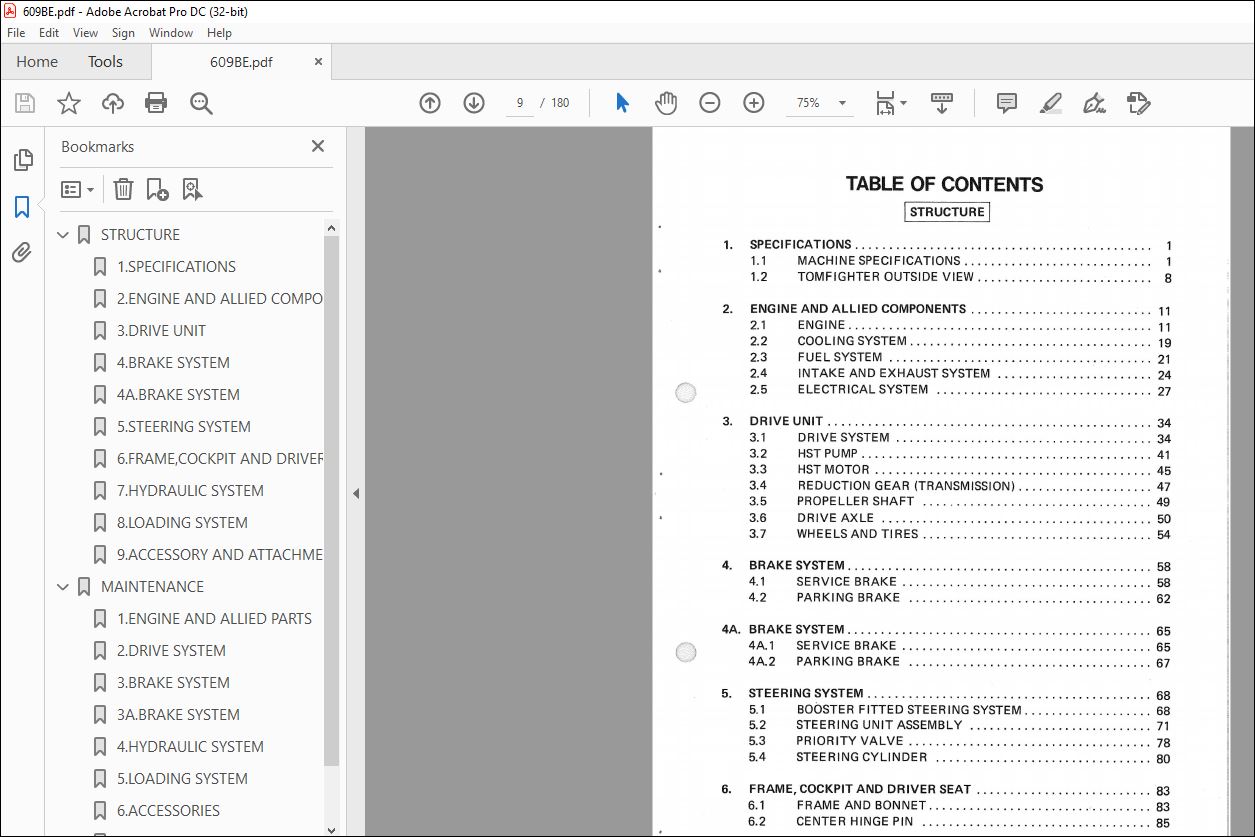The width and height of the screenshot is (1255, 837).
Task: Click the Fill & Sign stamp icon
Action: pos(1138,103)
